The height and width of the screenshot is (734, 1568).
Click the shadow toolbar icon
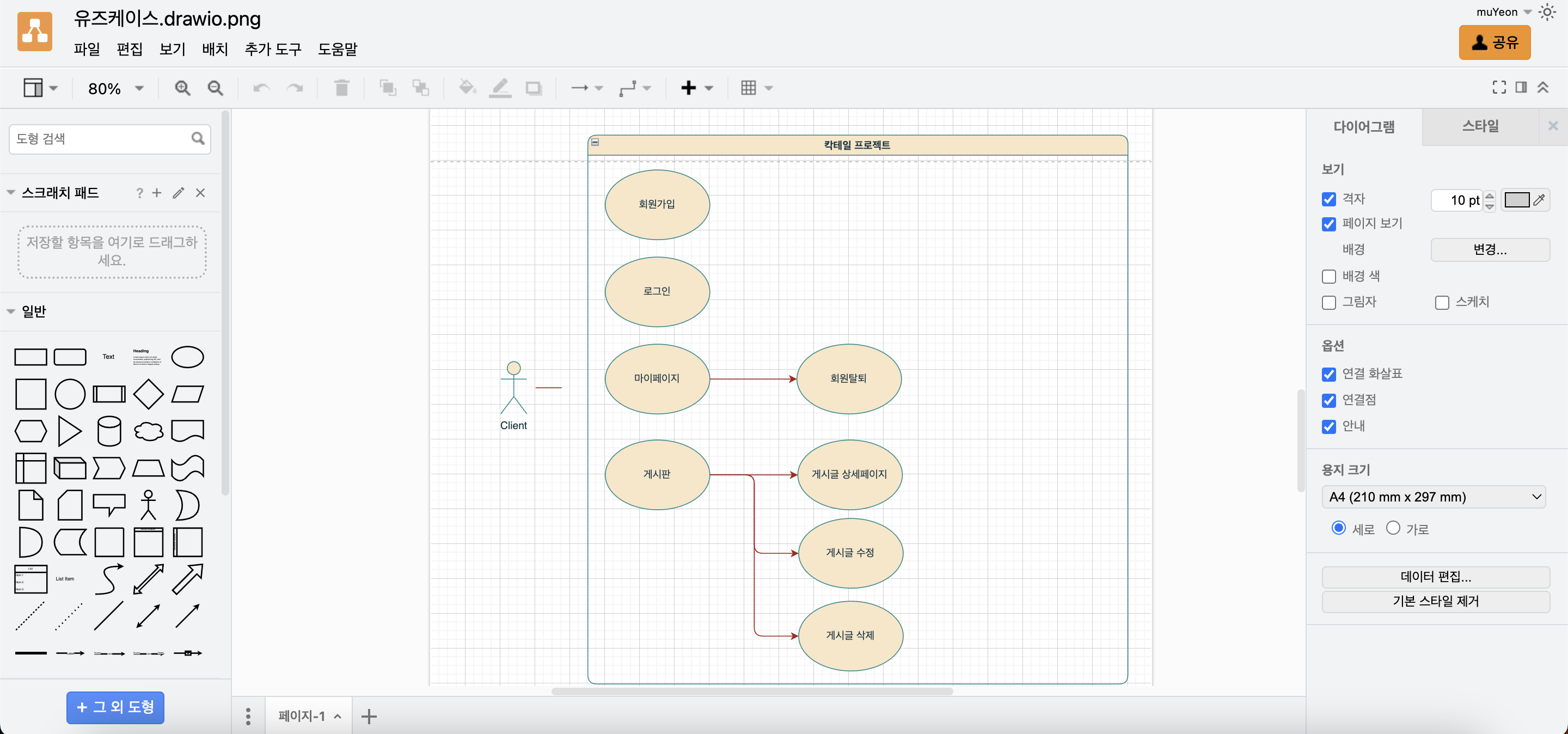(534, 88)
